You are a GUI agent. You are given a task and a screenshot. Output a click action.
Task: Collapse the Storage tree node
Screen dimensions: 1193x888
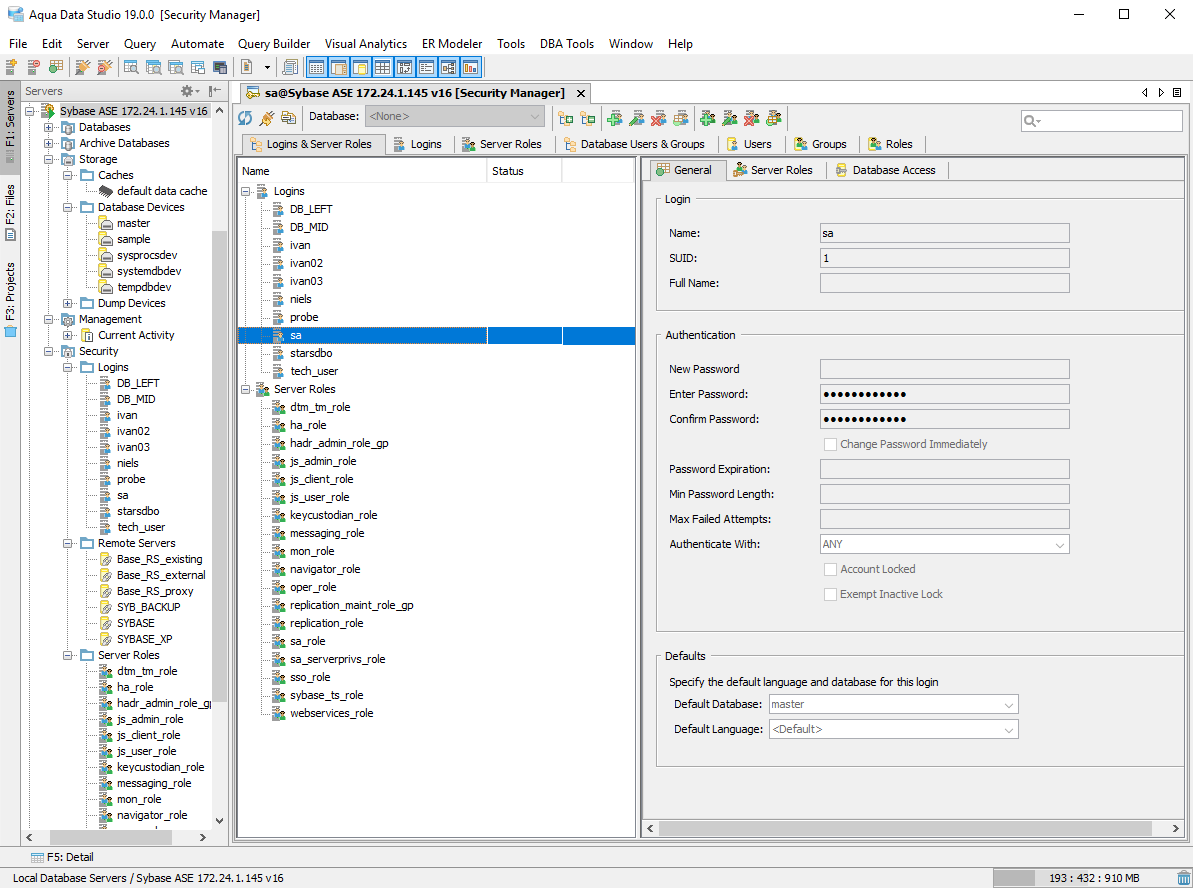[x=49, y=159]
